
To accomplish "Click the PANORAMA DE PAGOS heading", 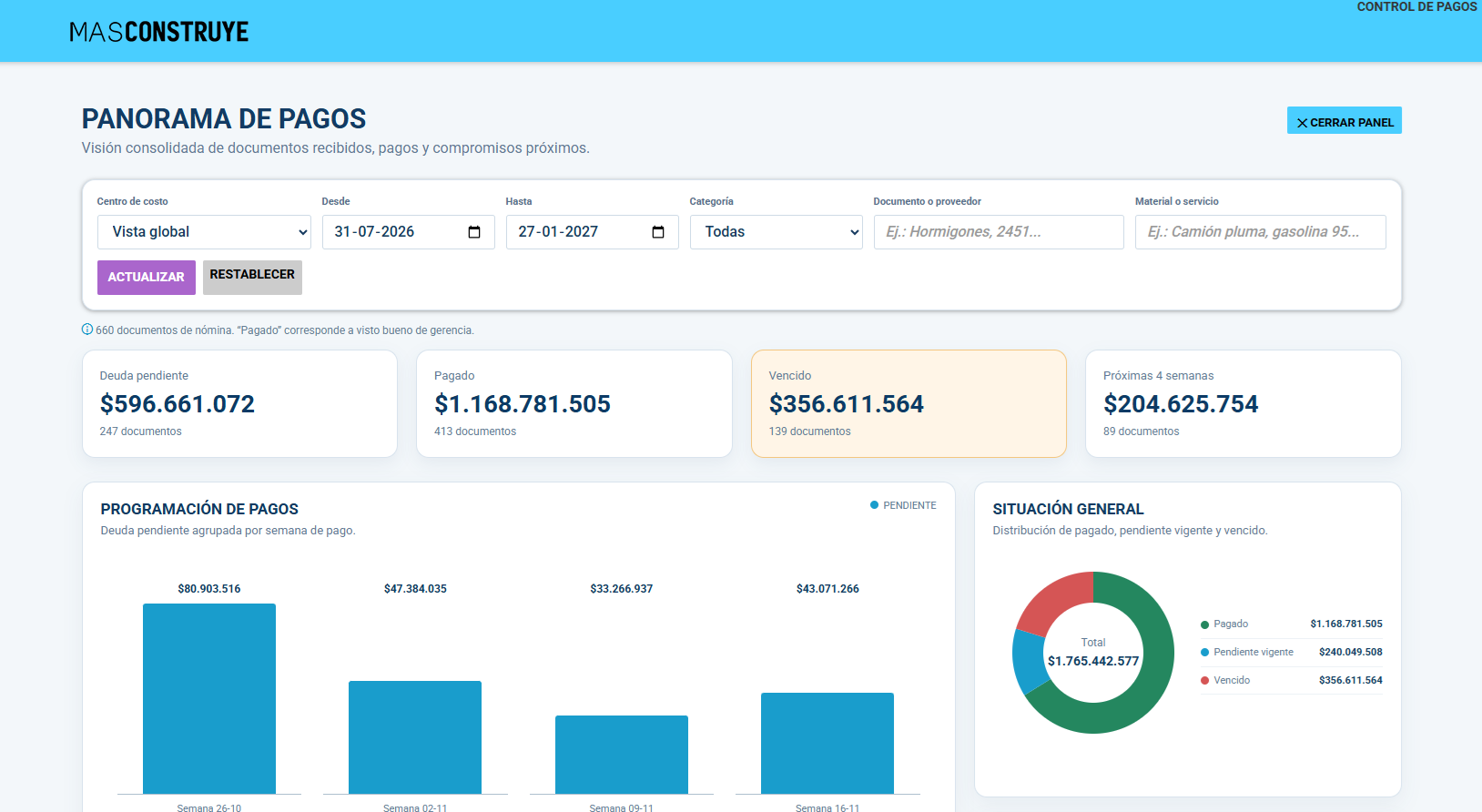I will (224, 118).
